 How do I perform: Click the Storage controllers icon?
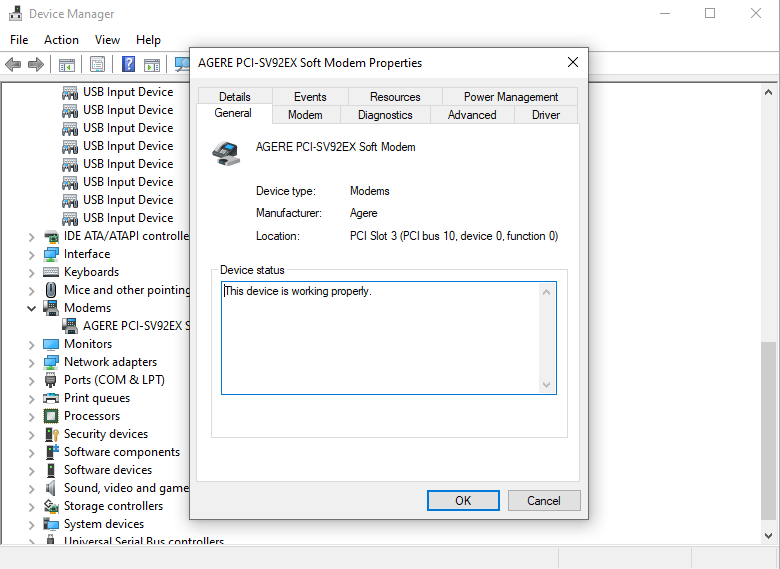point(51,506)
